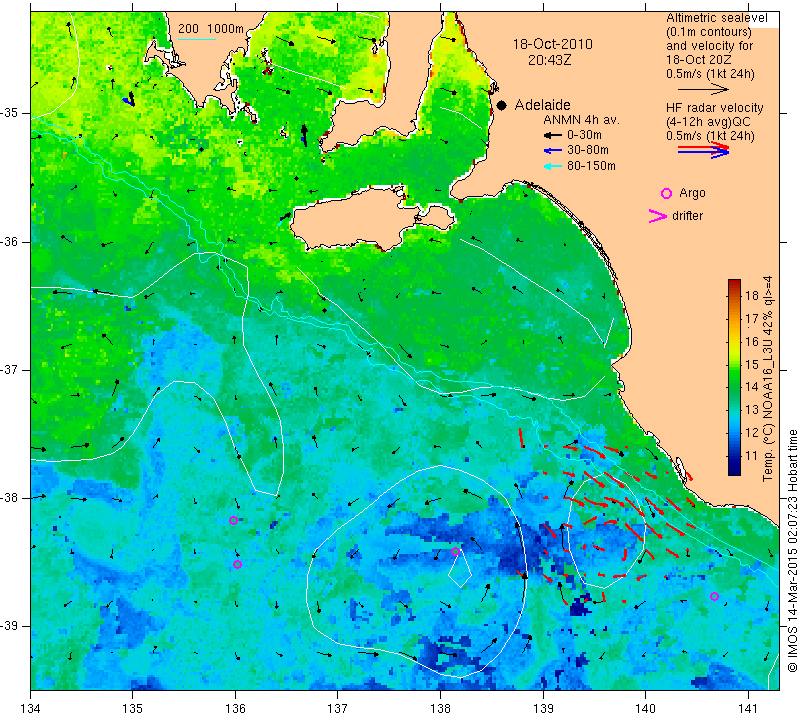
Task: Click the '200 1000m' contour label
Action: coord(211,29)
